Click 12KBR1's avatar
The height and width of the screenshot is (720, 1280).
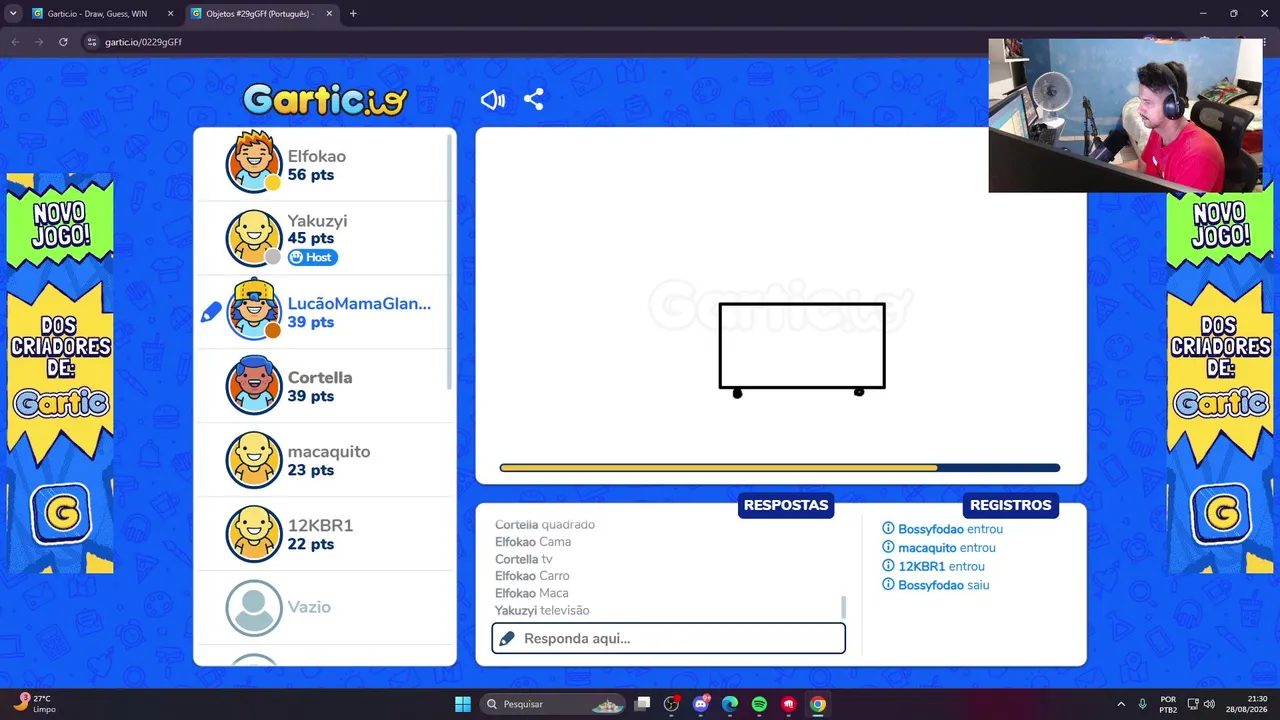click(254, 534)
